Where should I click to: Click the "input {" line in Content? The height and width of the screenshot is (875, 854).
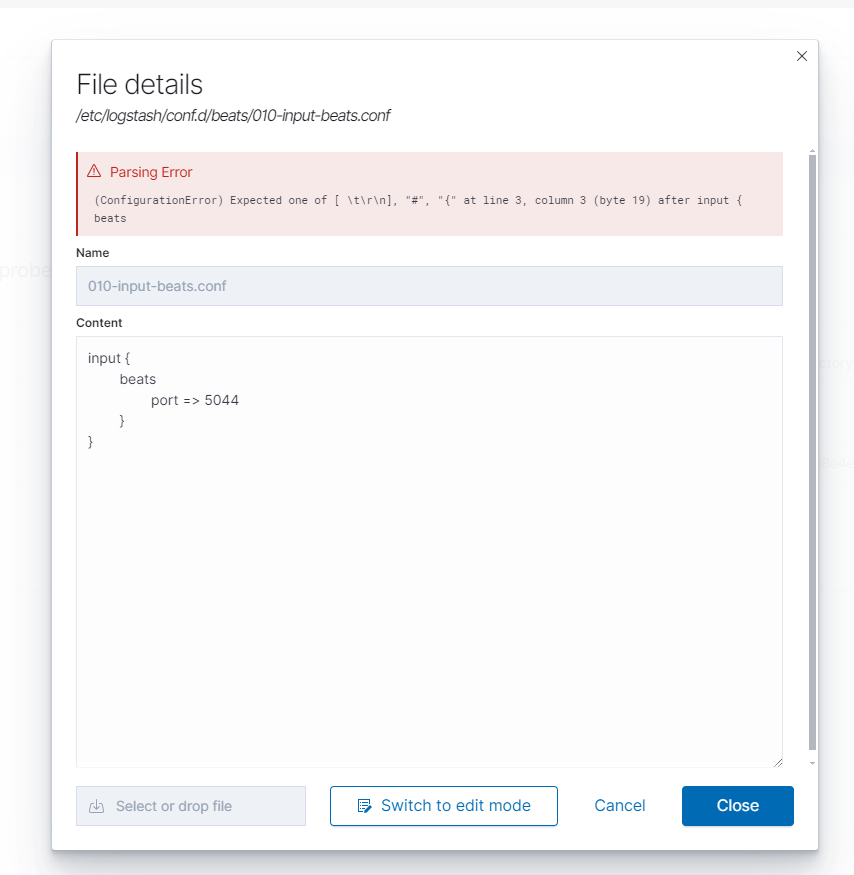tap(109, 358)
